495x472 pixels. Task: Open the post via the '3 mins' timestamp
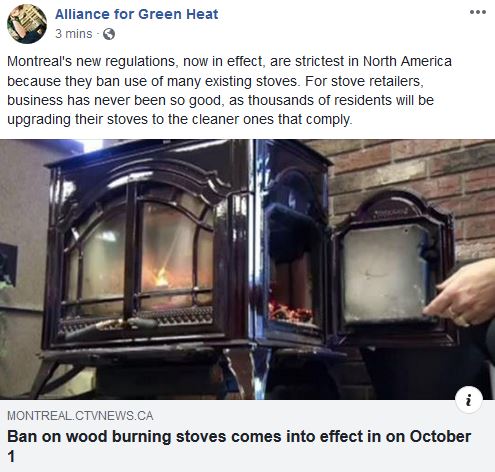[x=74, y=34]
